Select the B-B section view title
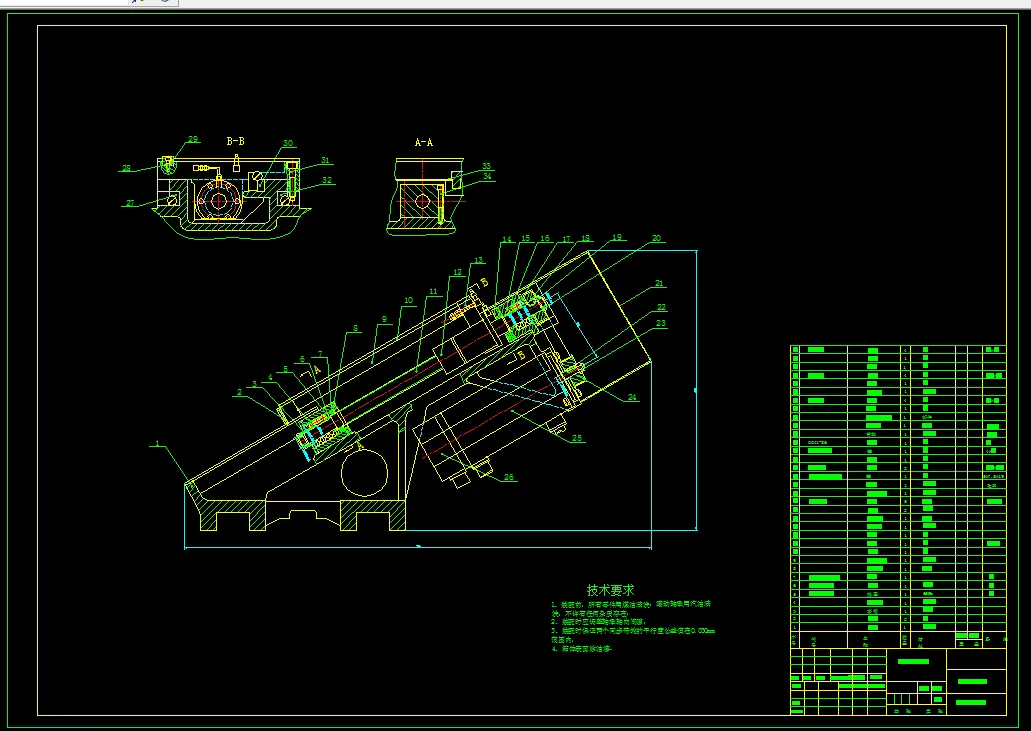1031x731 pixels. (235, 141)
